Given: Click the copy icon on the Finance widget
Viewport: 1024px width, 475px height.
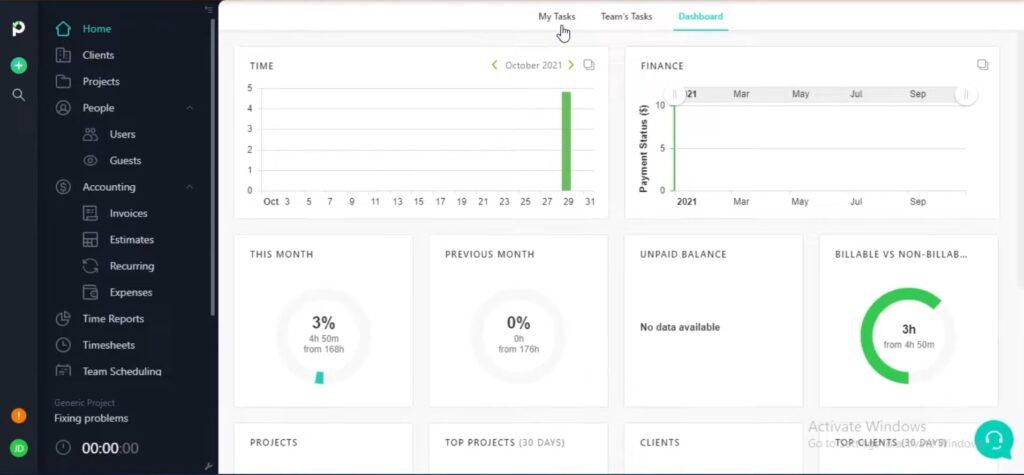Looking at the screenshot, I should 983,65.
